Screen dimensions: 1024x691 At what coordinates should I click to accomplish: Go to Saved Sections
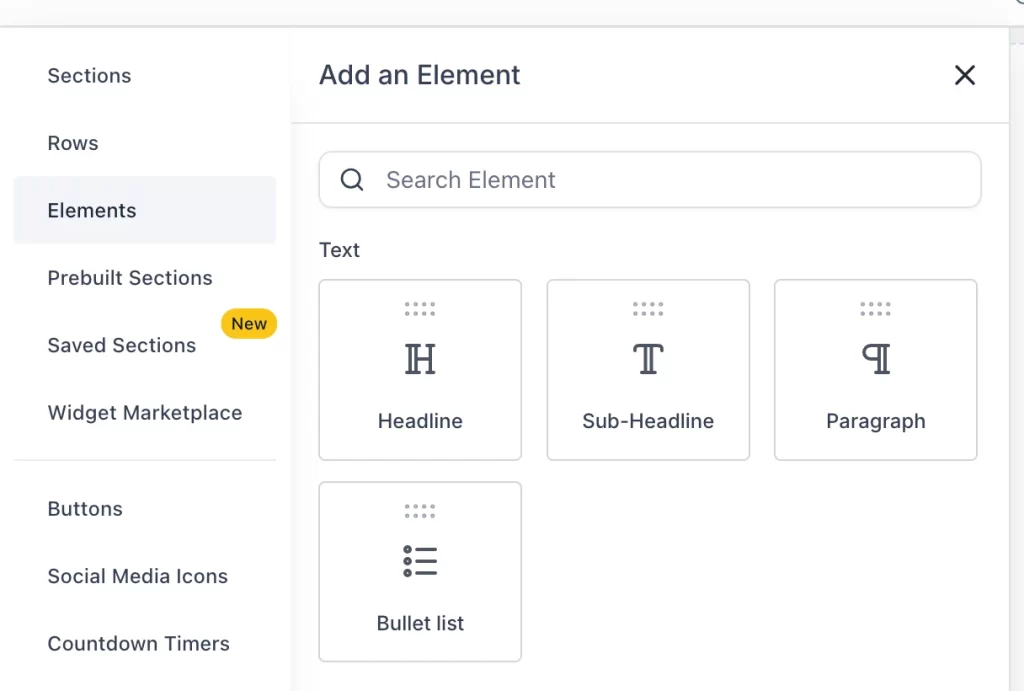(122, 346)
